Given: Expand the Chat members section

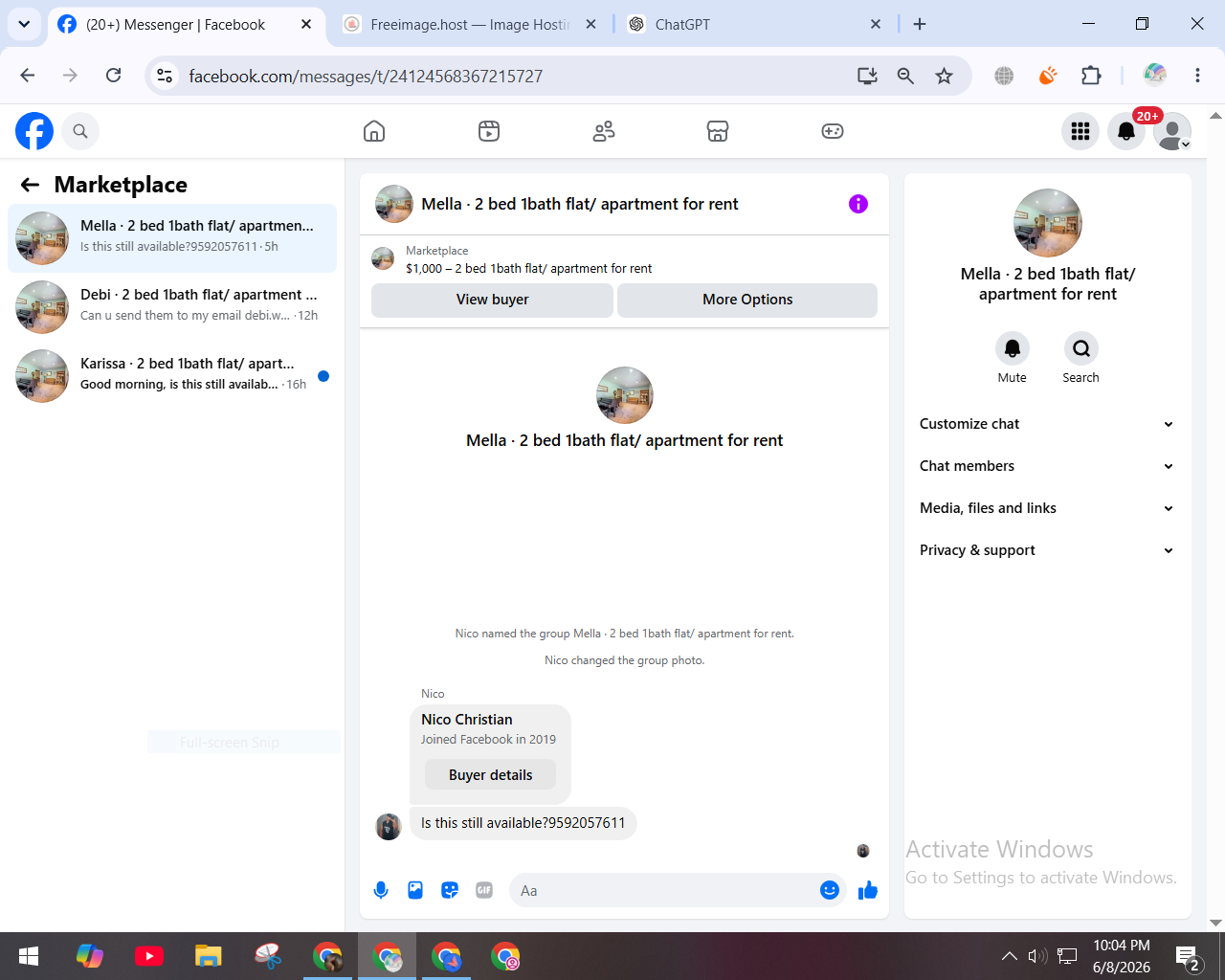Looking at the screenshot, I should click(1048, 466).
